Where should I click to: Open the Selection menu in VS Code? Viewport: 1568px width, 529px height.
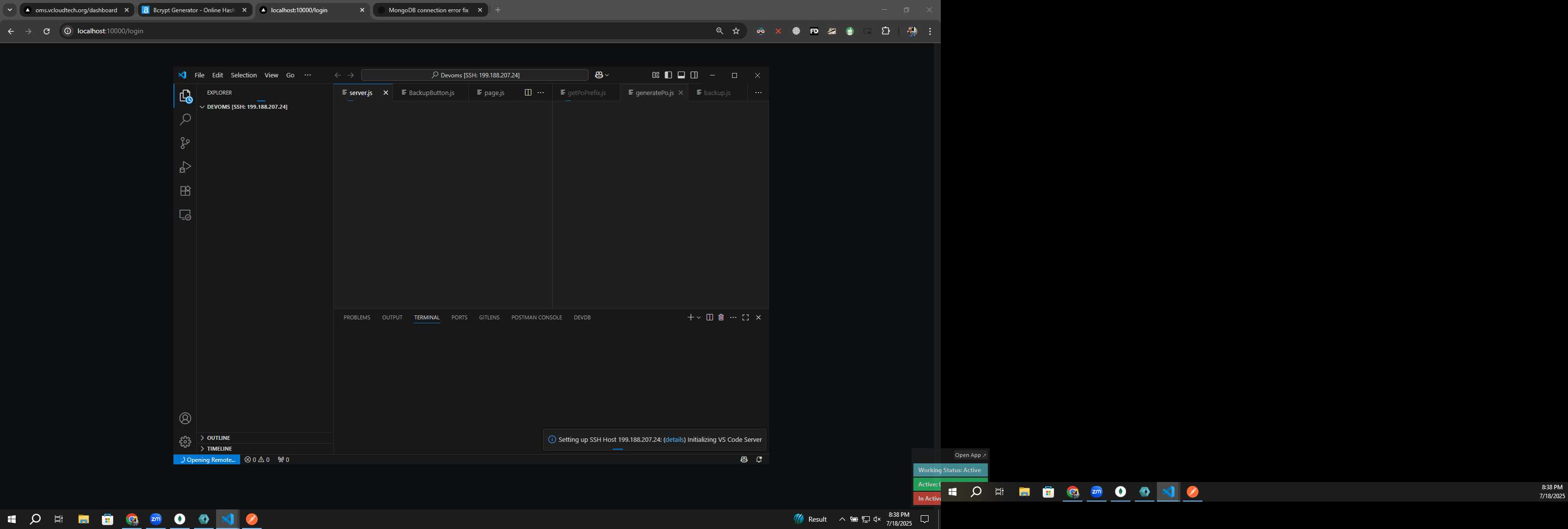click(x=244, y=75)
